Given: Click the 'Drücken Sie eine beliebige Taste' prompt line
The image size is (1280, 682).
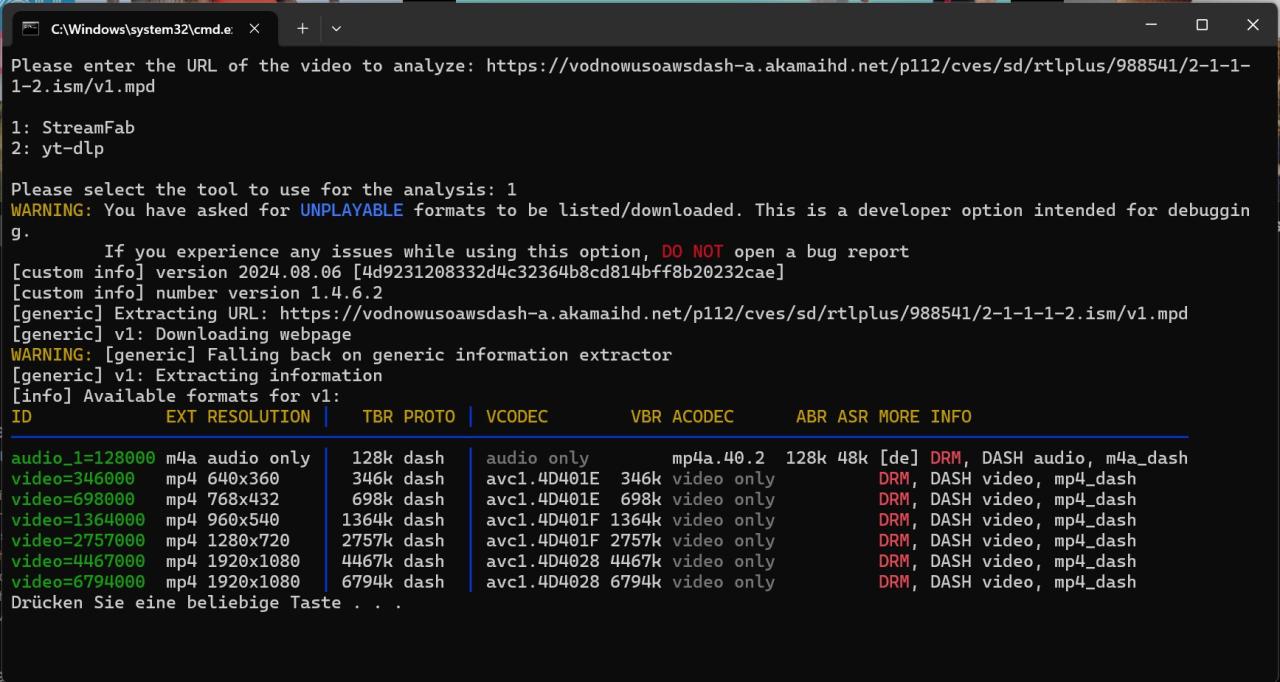Looking at the screenshot, I should coord(207,603).
